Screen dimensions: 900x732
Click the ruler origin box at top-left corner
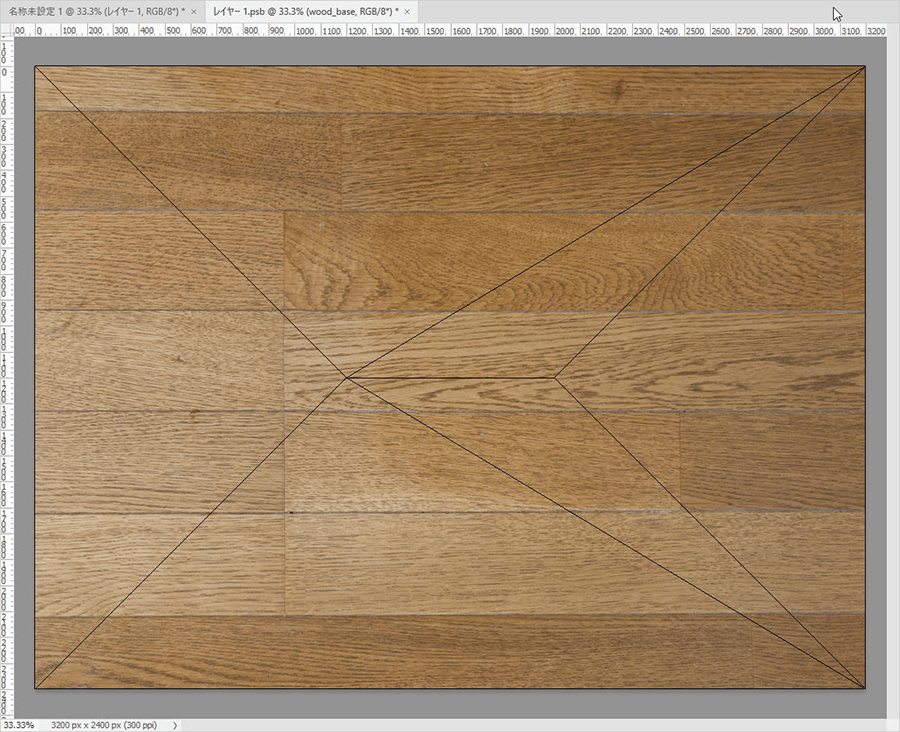[6, 32]
